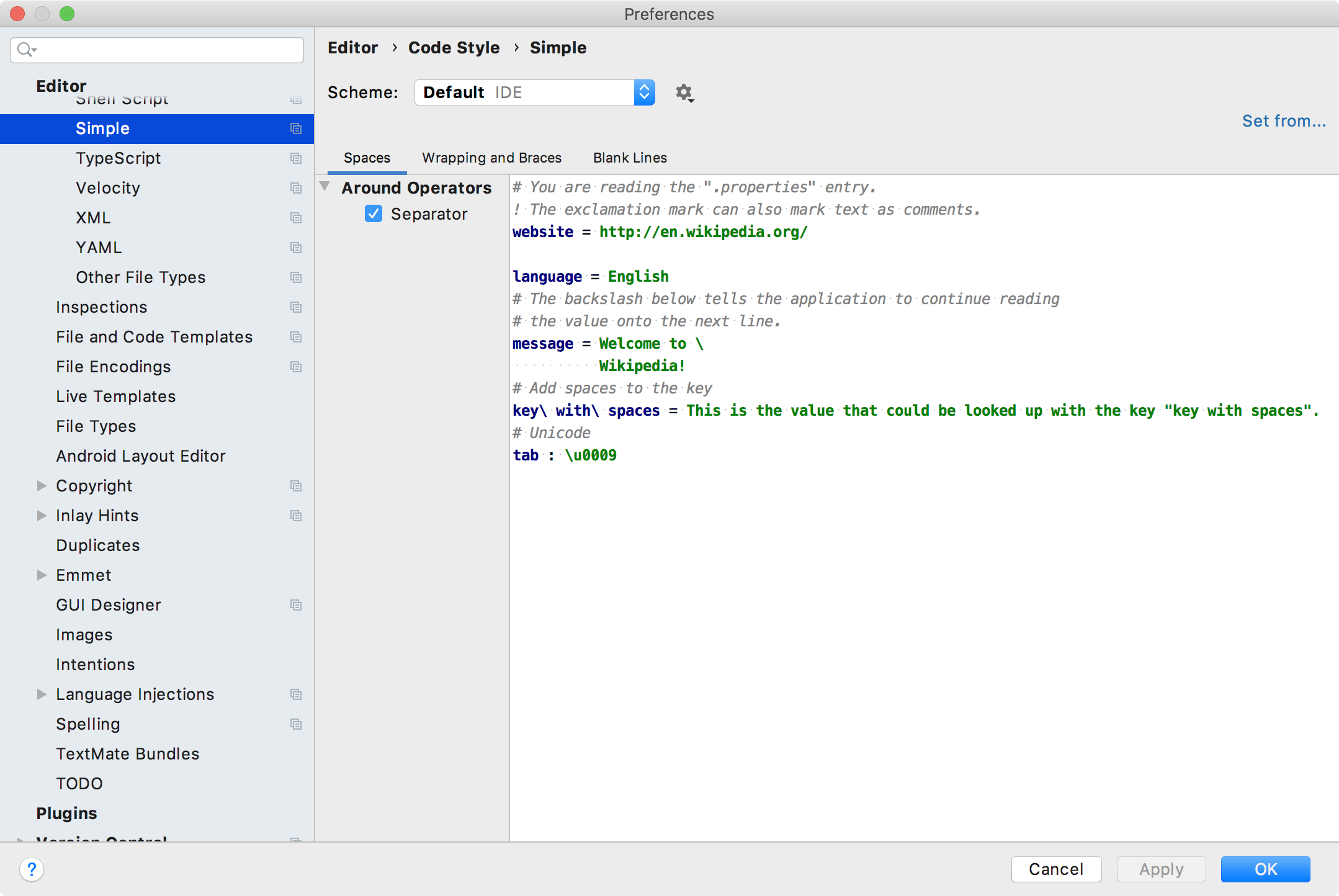This screenshot has height=896, width=1339.
Task: Click the 'language' key in preview
Action: [x=547, y=277]
